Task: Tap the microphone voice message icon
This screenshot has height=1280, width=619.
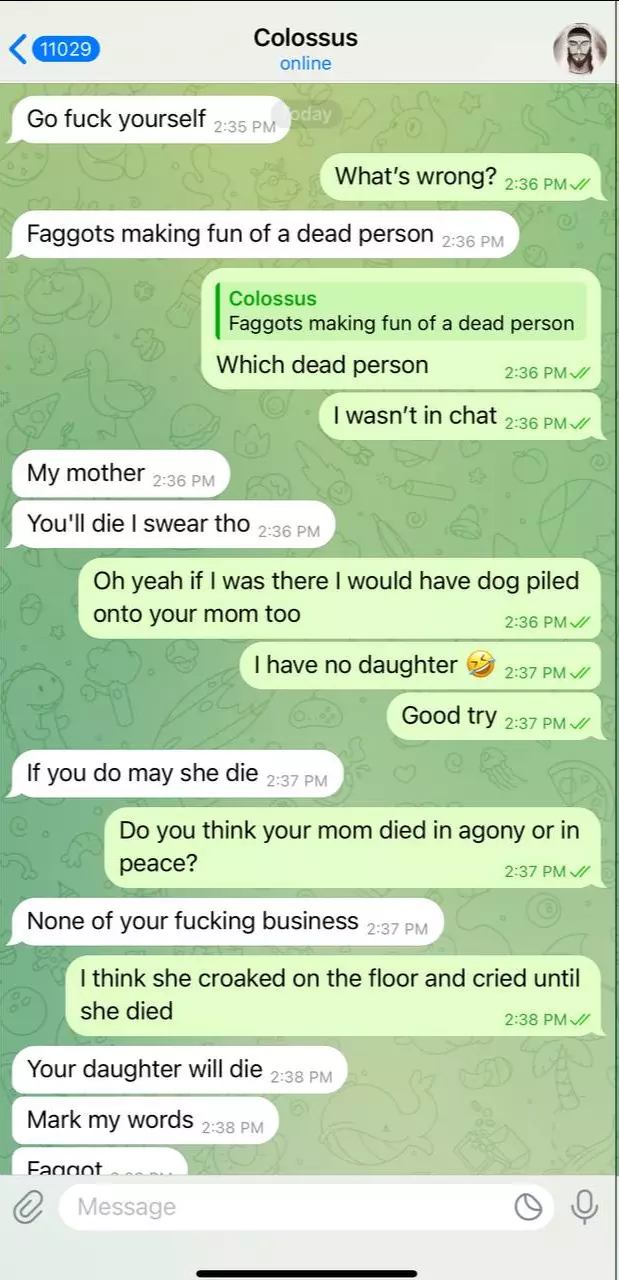Action: [x=584, y=1207]
